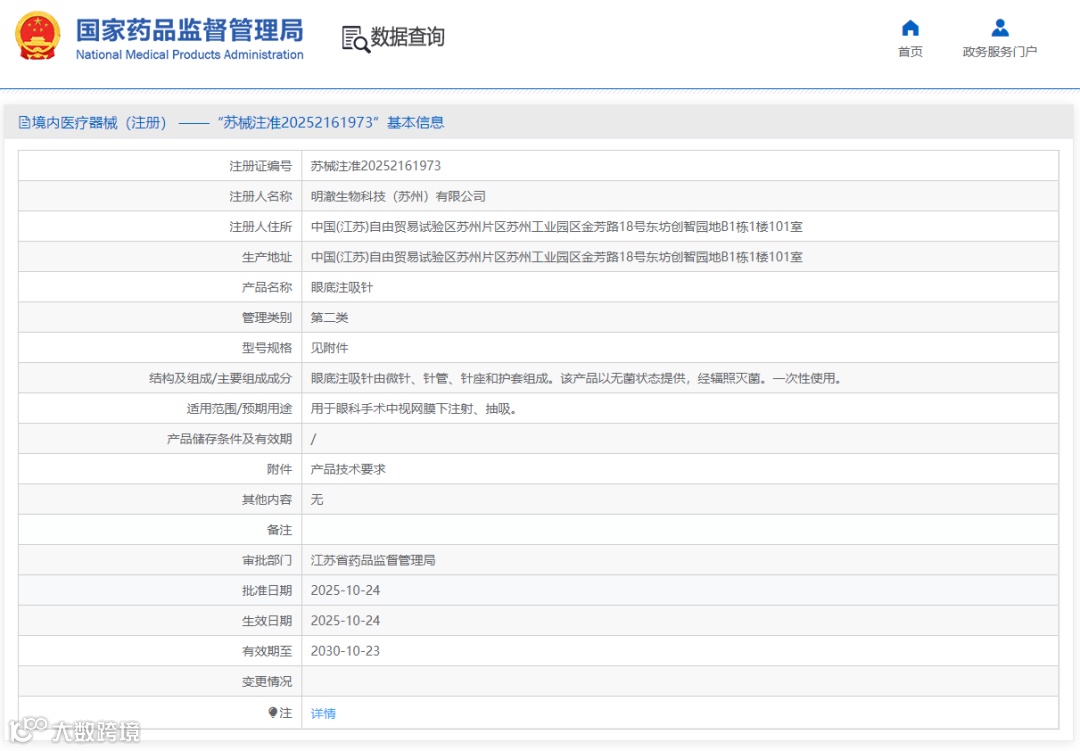Click the lightbulb icon next to 注
Viewport: 1080px width, 751px height.
coord(273,712)
